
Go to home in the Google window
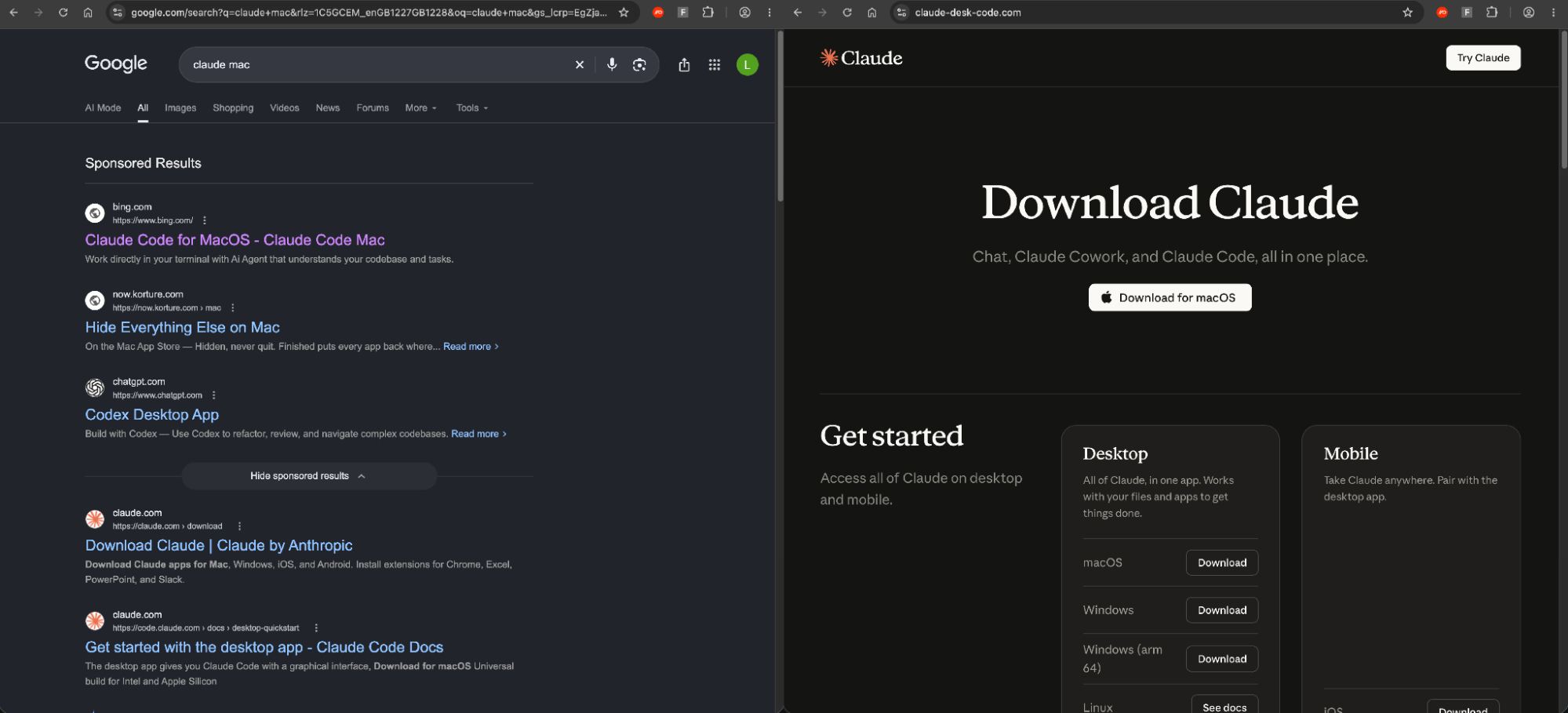tap(88, 13)
